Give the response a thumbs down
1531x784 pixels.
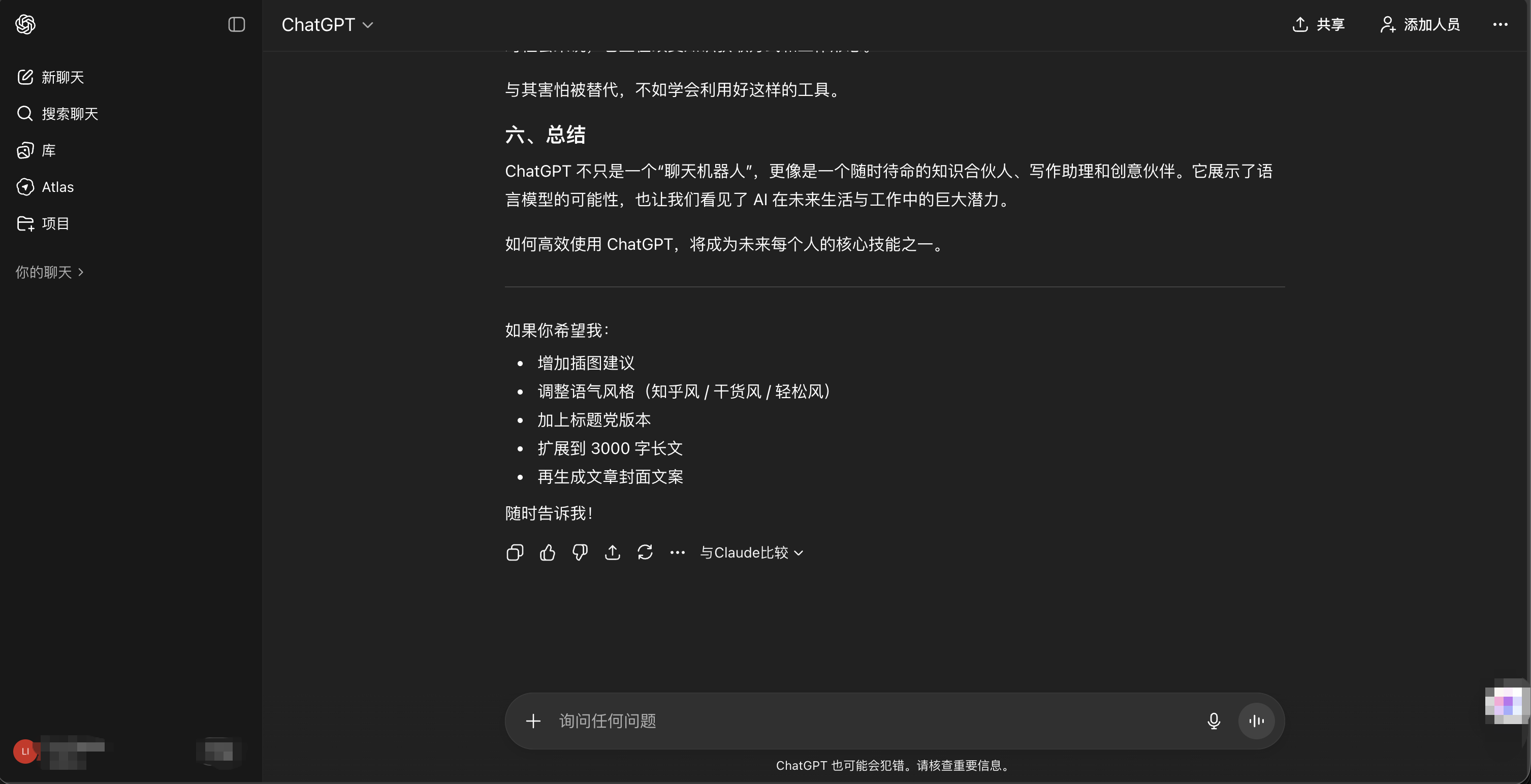(x=580, y=552)
